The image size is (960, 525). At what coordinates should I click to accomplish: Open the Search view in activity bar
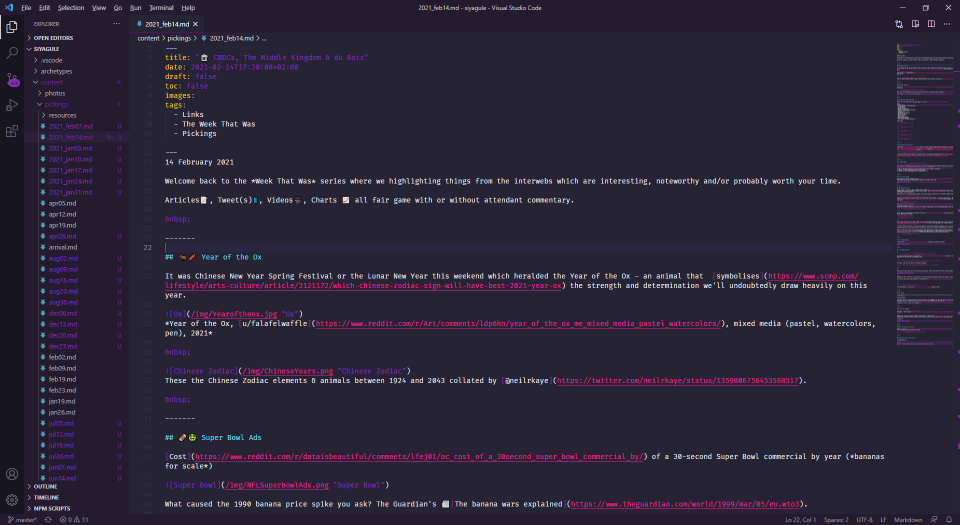coord(12,53)
